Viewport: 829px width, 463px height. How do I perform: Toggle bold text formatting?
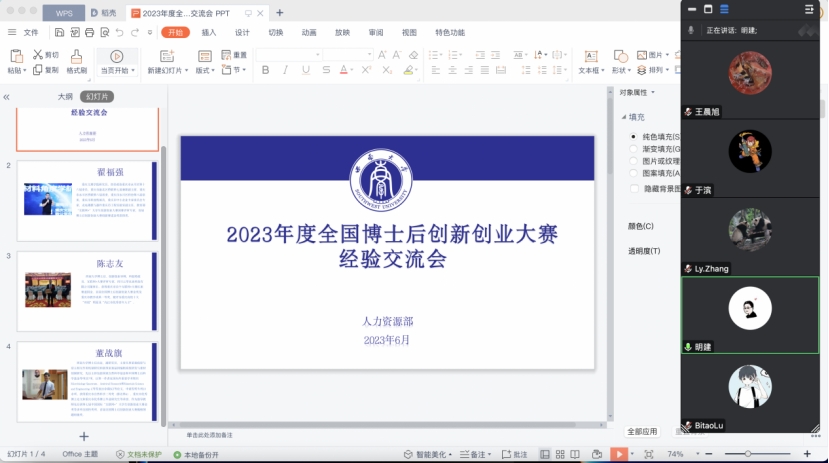[x=265, y=70]
